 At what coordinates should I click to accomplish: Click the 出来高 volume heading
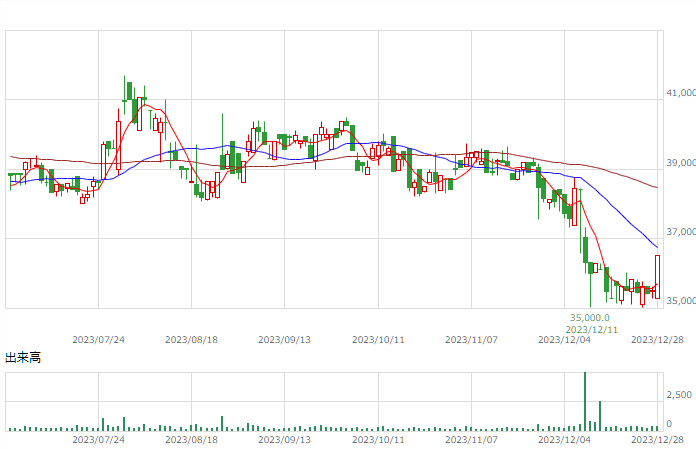(23, 357)
